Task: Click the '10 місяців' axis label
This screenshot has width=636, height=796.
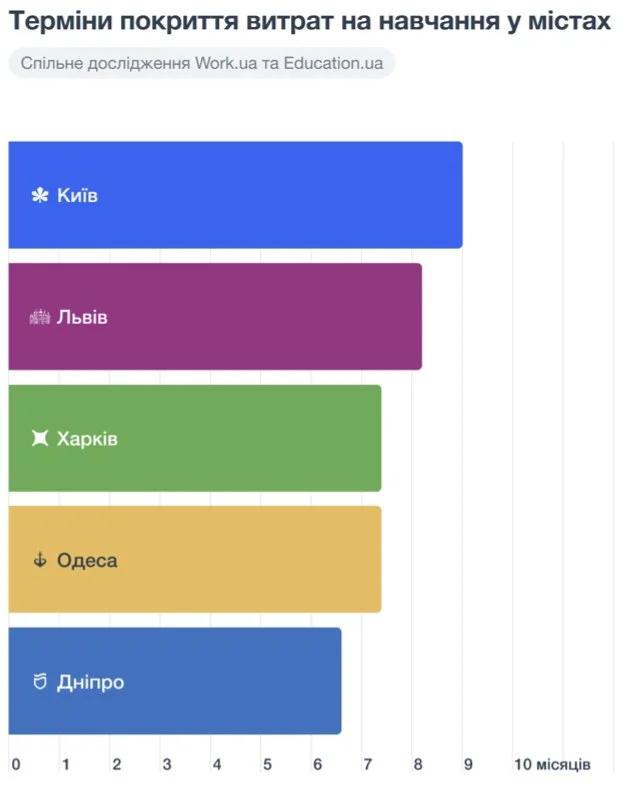Action: click(552, 765)
